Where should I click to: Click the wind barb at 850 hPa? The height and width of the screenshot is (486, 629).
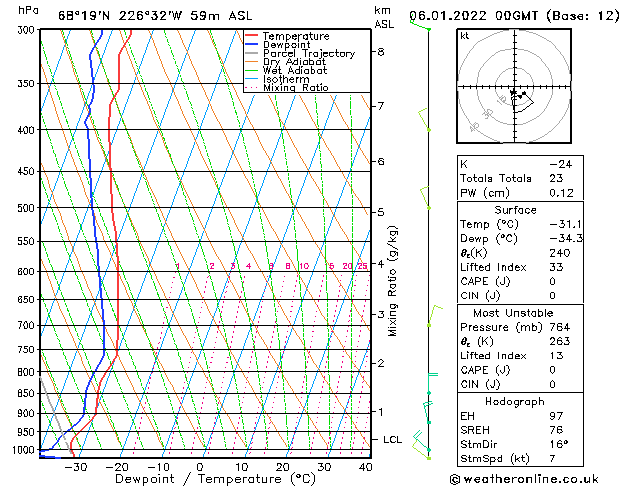pos(432,383)
